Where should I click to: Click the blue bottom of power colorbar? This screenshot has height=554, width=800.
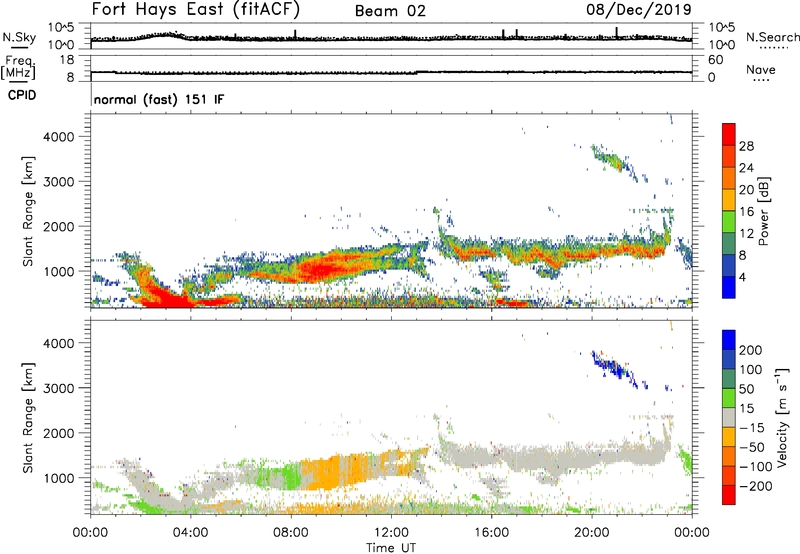point(729,287)
